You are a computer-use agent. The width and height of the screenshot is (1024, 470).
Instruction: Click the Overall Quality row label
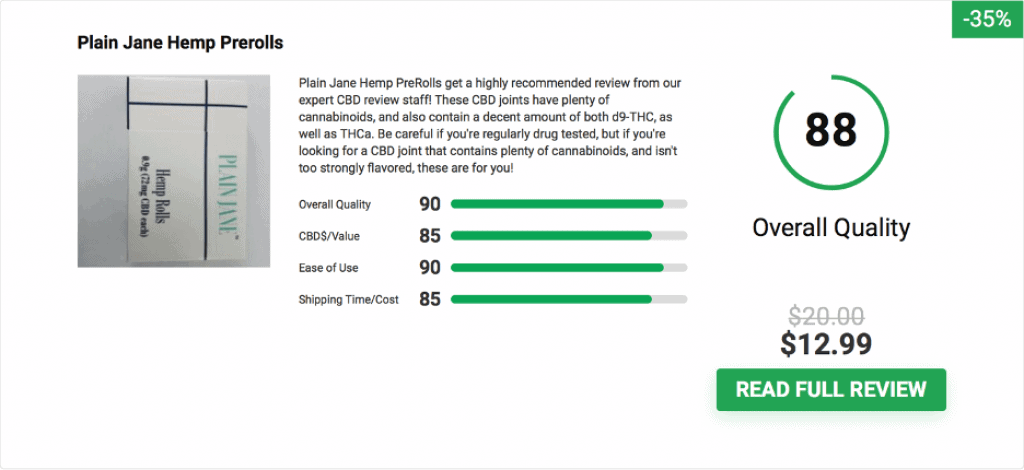(x=334, y=204)
